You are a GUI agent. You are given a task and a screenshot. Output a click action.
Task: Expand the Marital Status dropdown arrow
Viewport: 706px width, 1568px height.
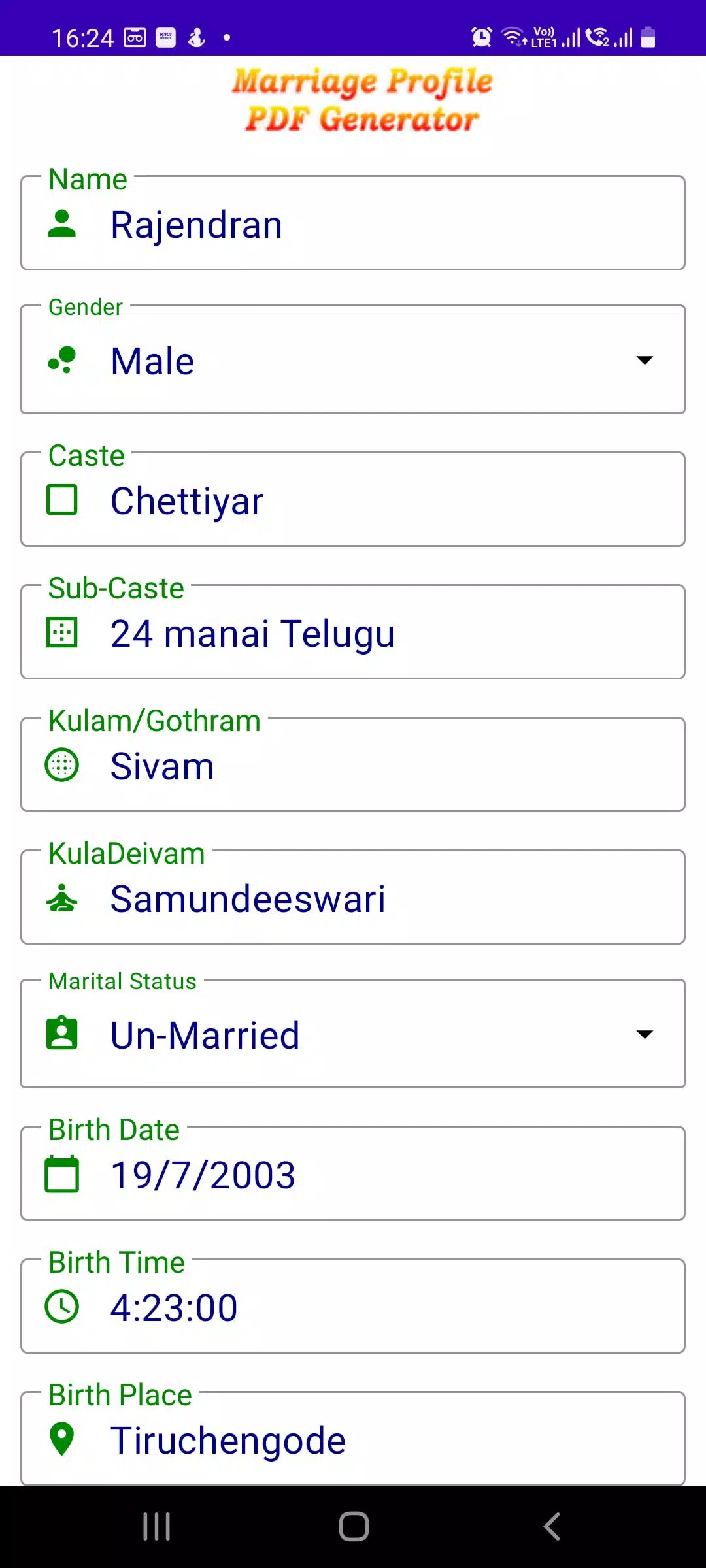point(645,1034)
